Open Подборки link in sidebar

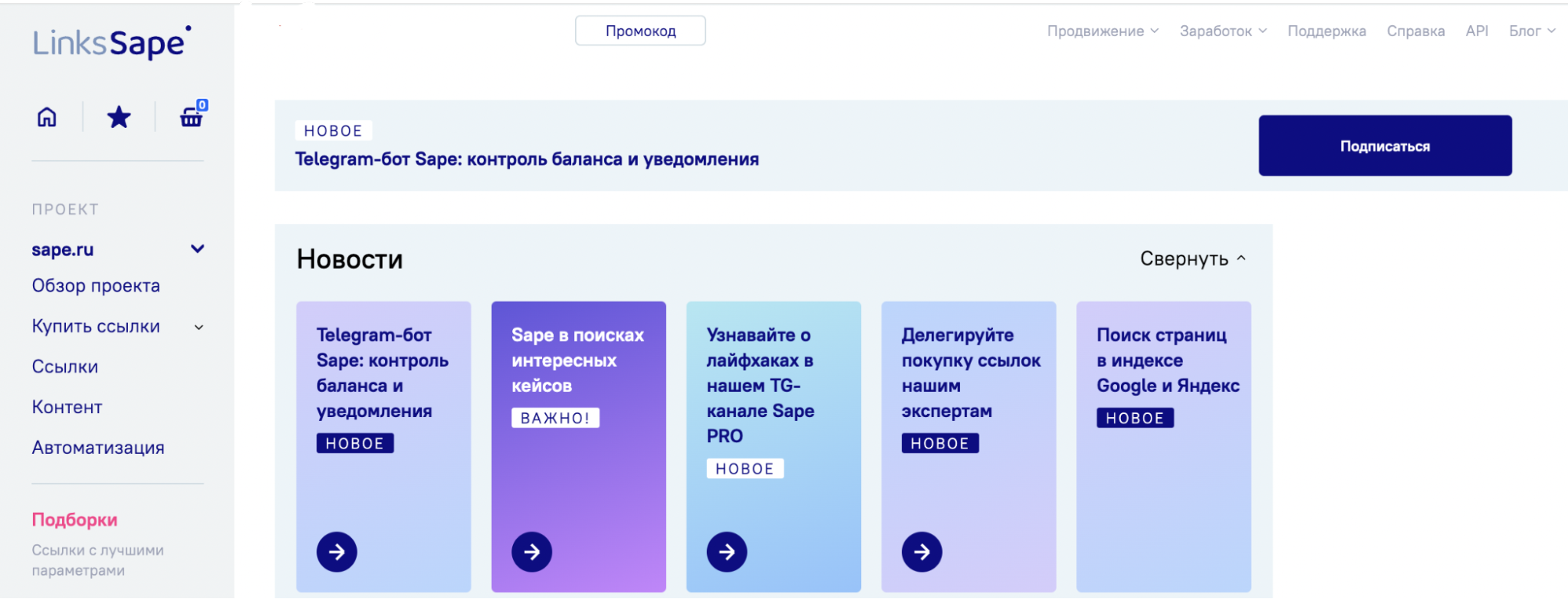tap(75, 520)
